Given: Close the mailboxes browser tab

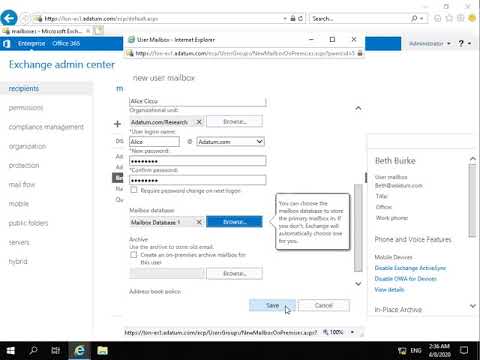Looking at the screenshot, I should click(88, 31).
